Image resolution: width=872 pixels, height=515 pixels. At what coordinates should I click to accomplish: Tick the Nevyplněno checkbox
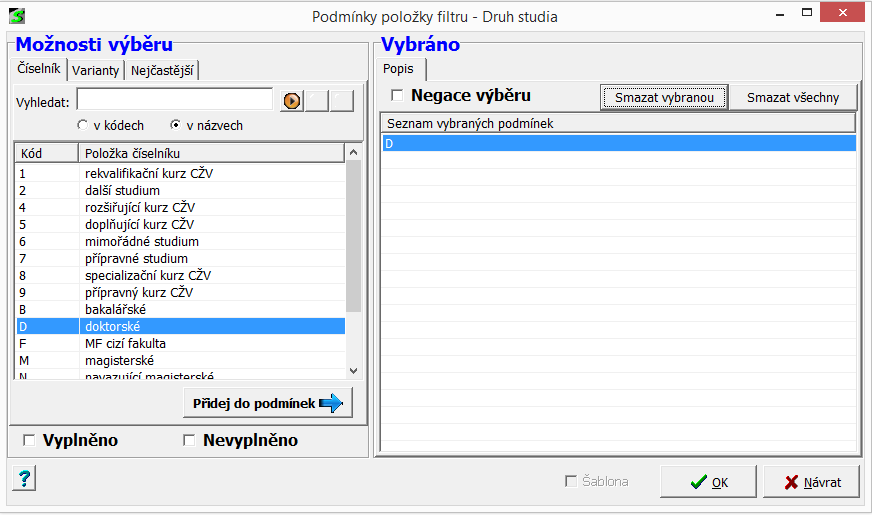pos(189,441)
